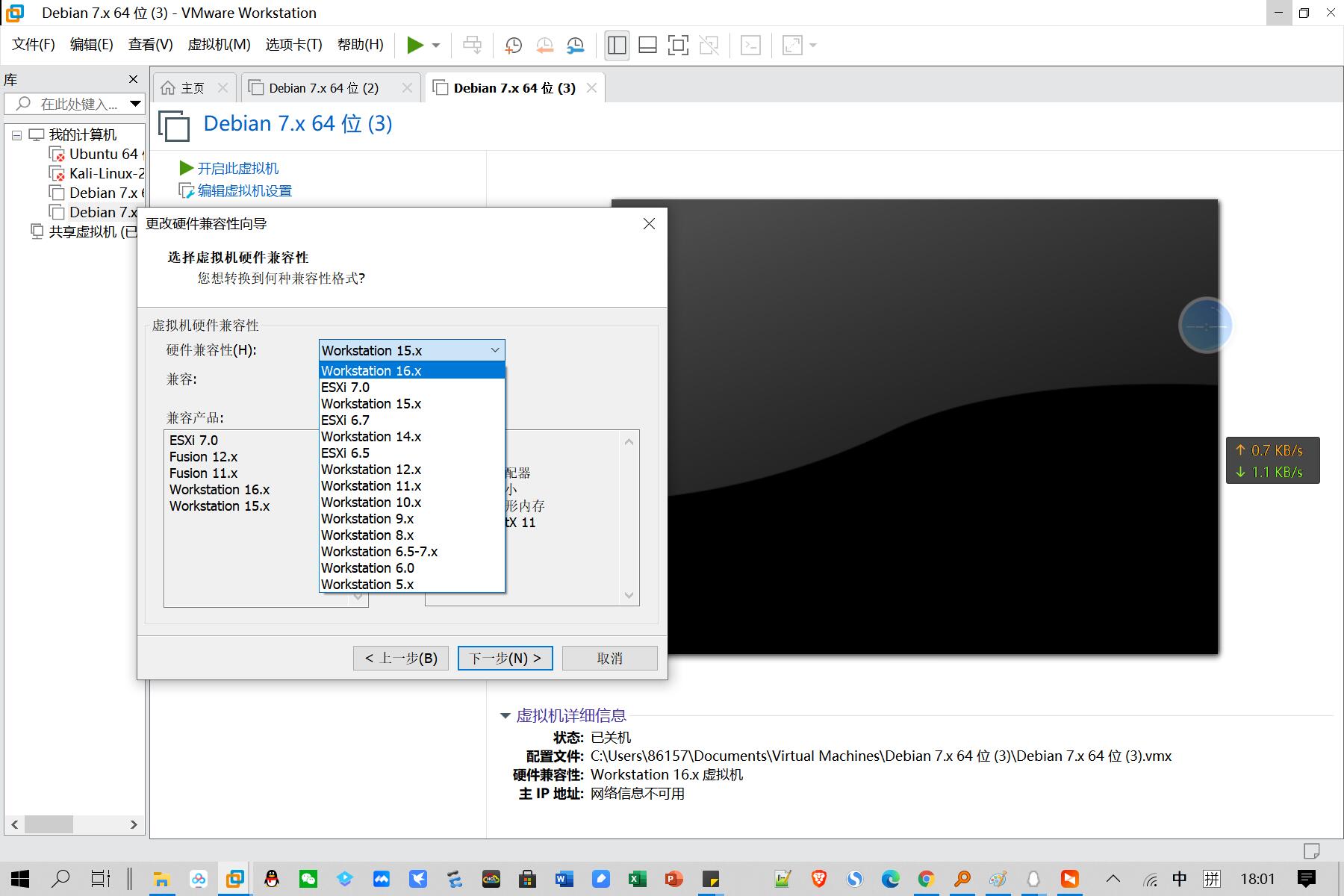This screenshot has height=896, width=1344.
Task: Click the 编辑虚拟机设置 link
Action: (236, 190)
